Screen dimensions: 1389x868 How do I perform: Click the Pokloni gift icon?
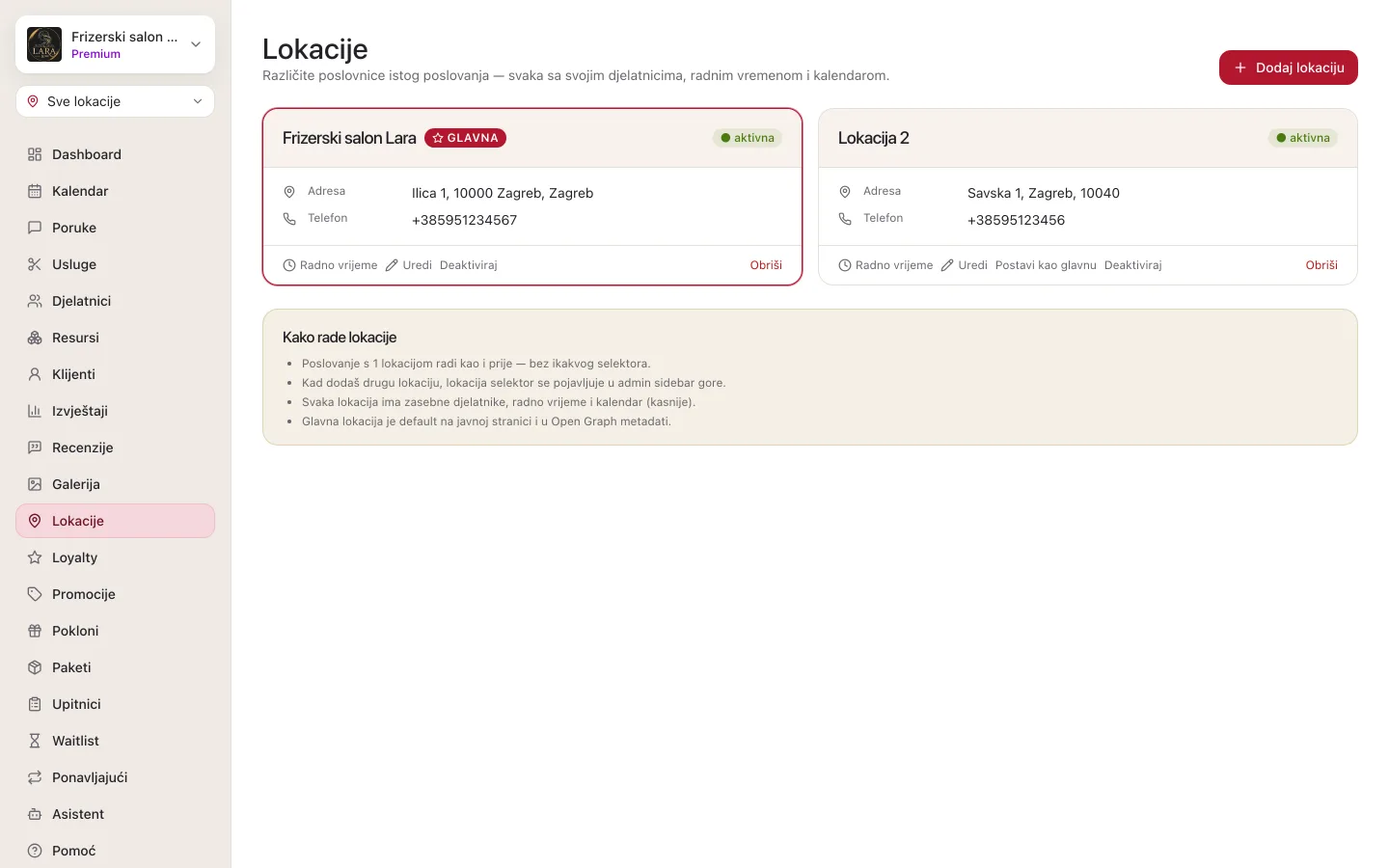35,631
